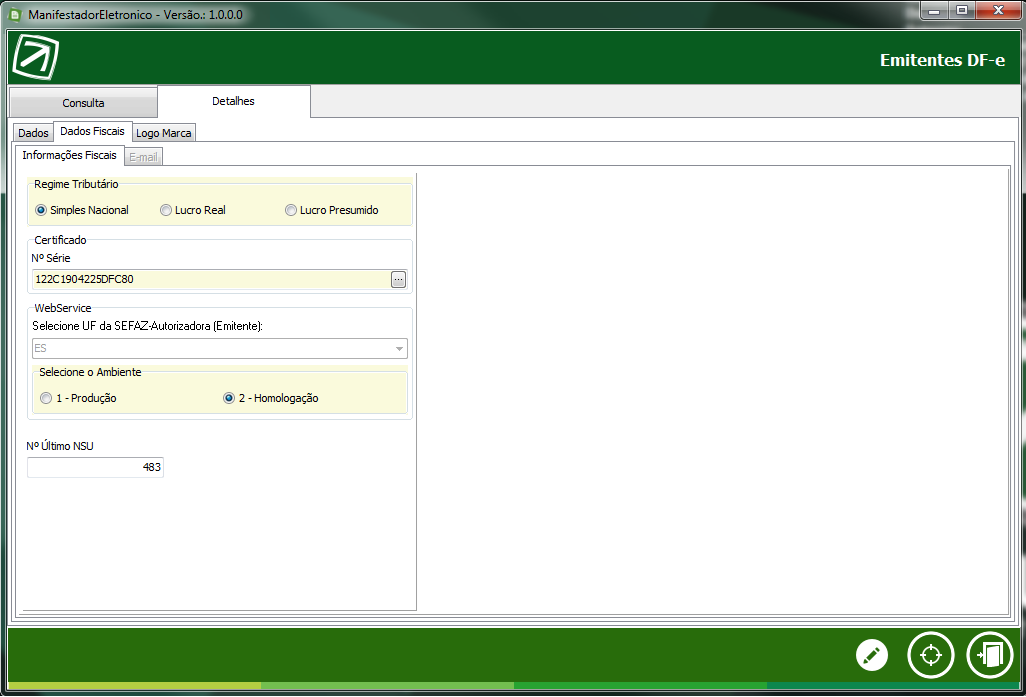
Task: Open the Logo Marca tab
Action: pos(164,133)
